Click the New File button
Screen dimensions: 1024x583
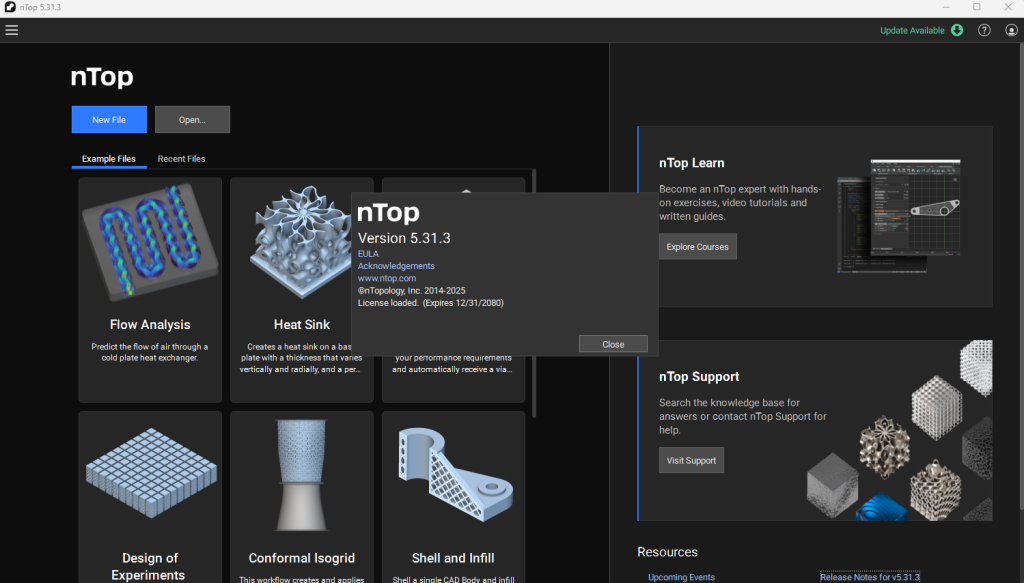click(109, 120)
